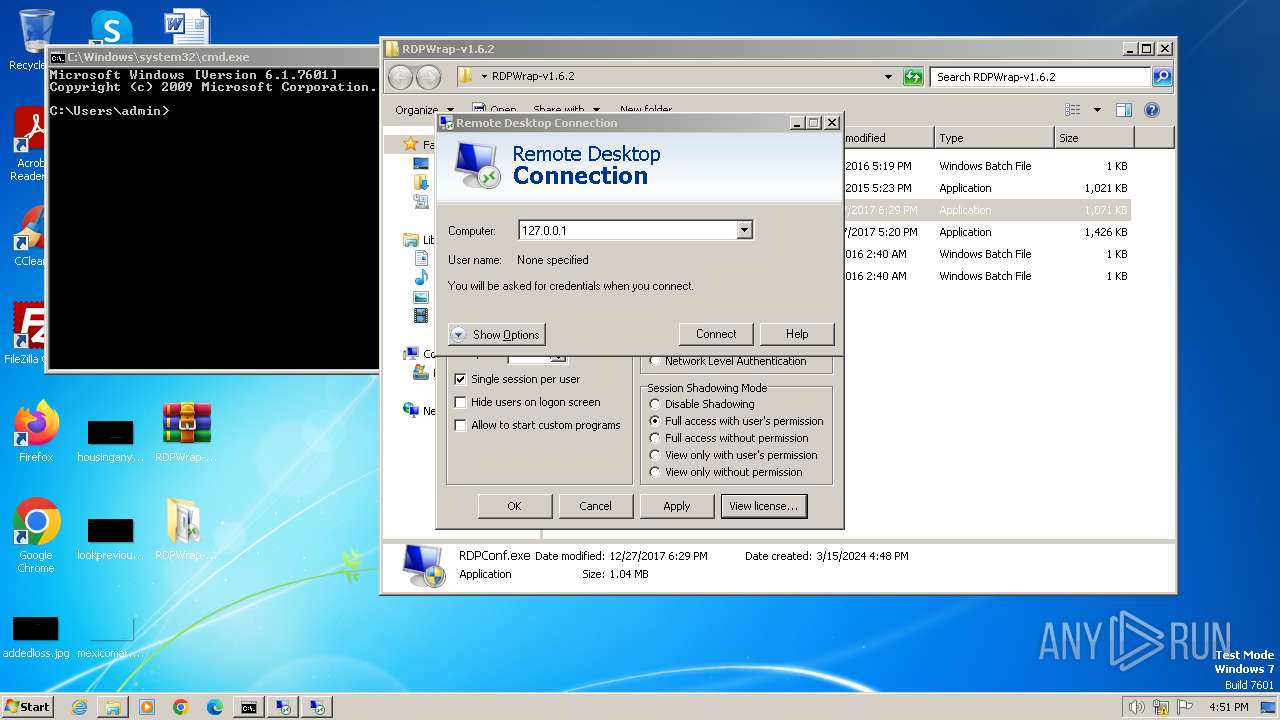Click the Explorer forward navigation arrow
The image size is (1280, 720).
click(428, 77)
